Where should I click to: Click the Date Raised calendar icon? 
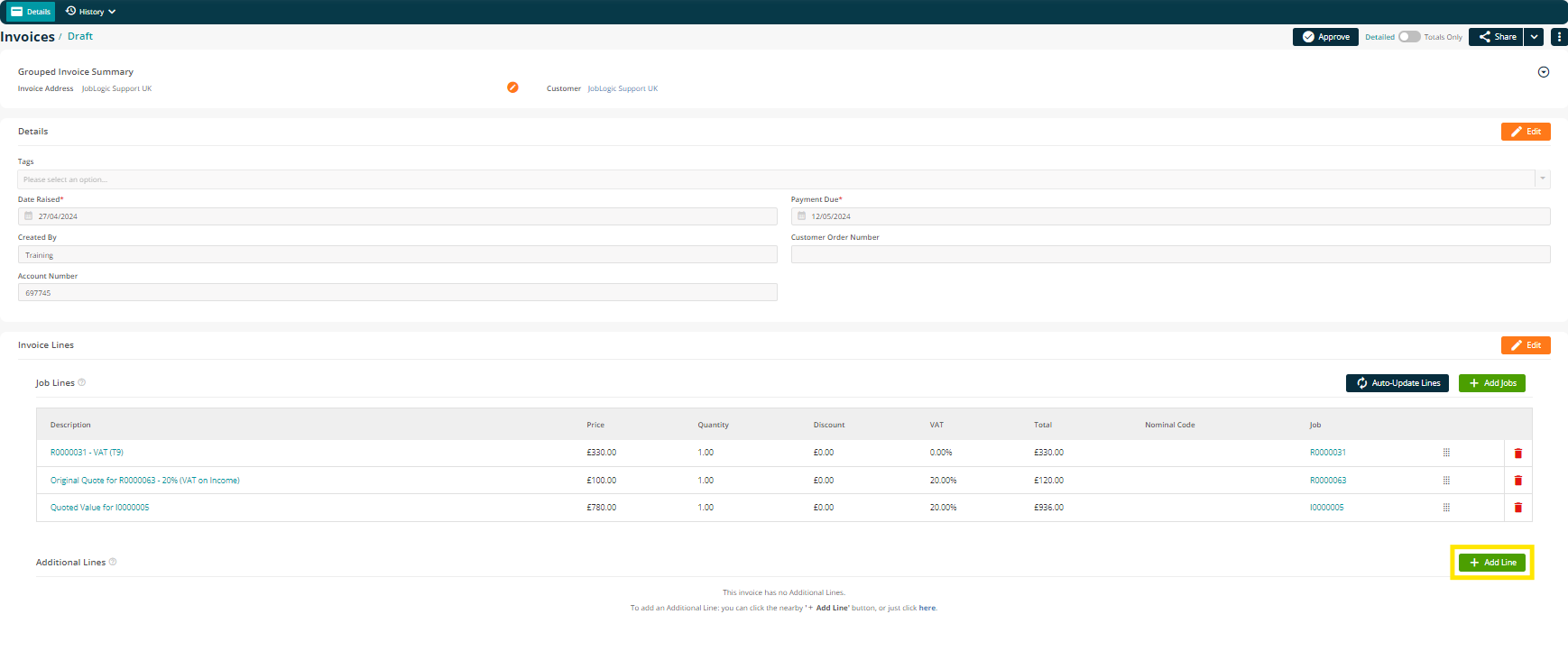click(29, 216)
